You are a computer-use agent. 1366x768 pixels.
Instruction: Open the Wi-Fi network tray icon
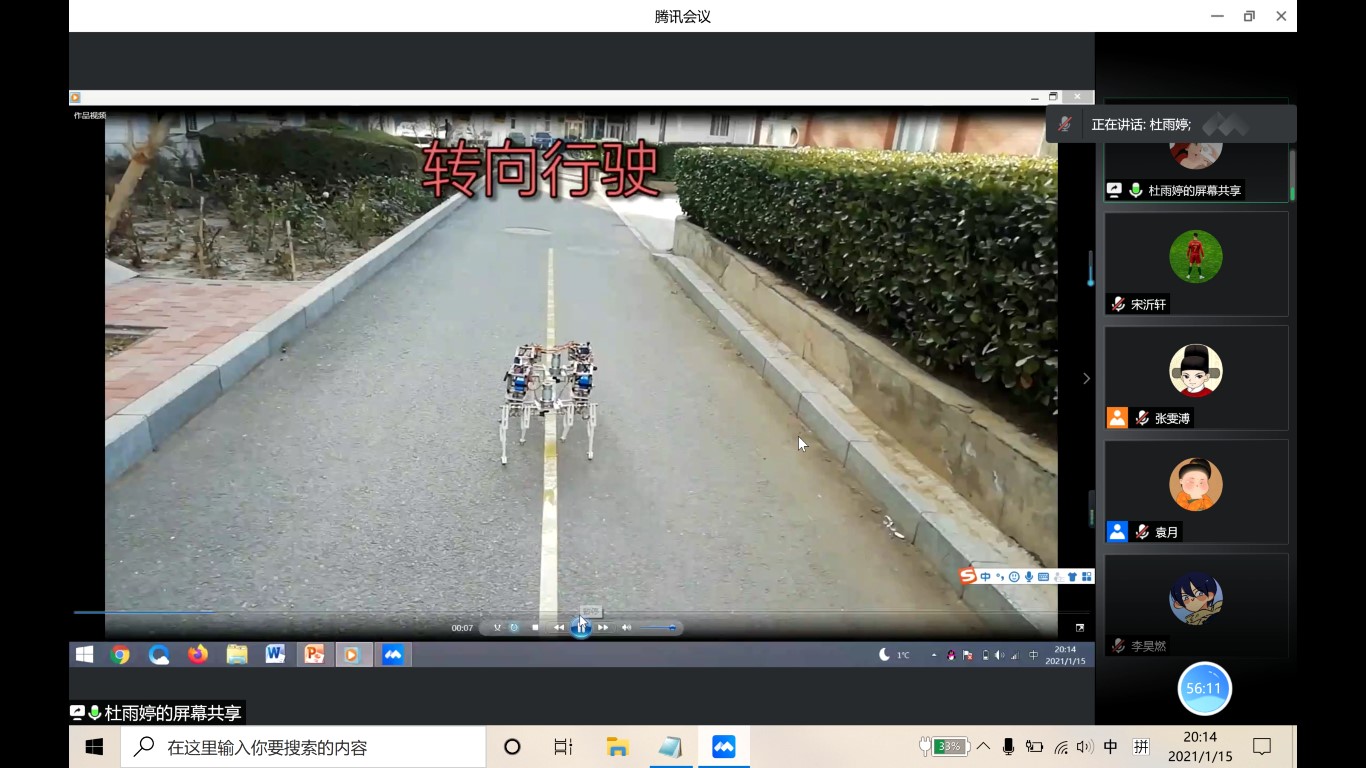(x=1061, y=747)
